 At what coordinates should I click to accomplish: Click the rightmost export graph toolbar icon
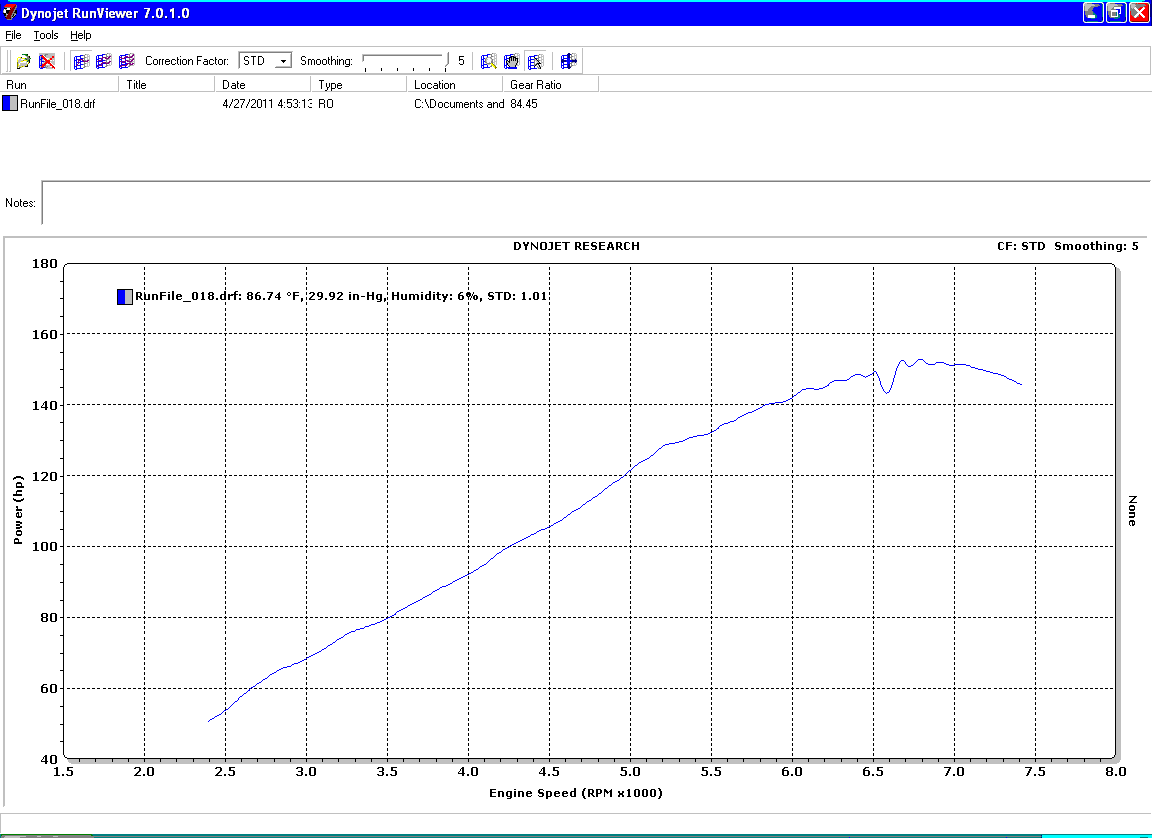pos(569,61)
